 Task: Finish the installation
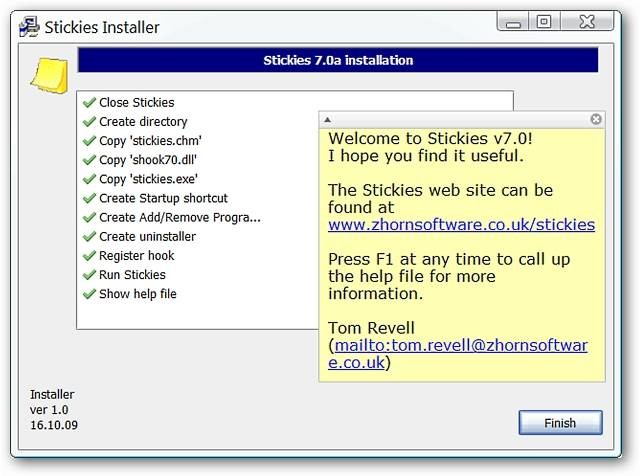(x=560, y=423)
